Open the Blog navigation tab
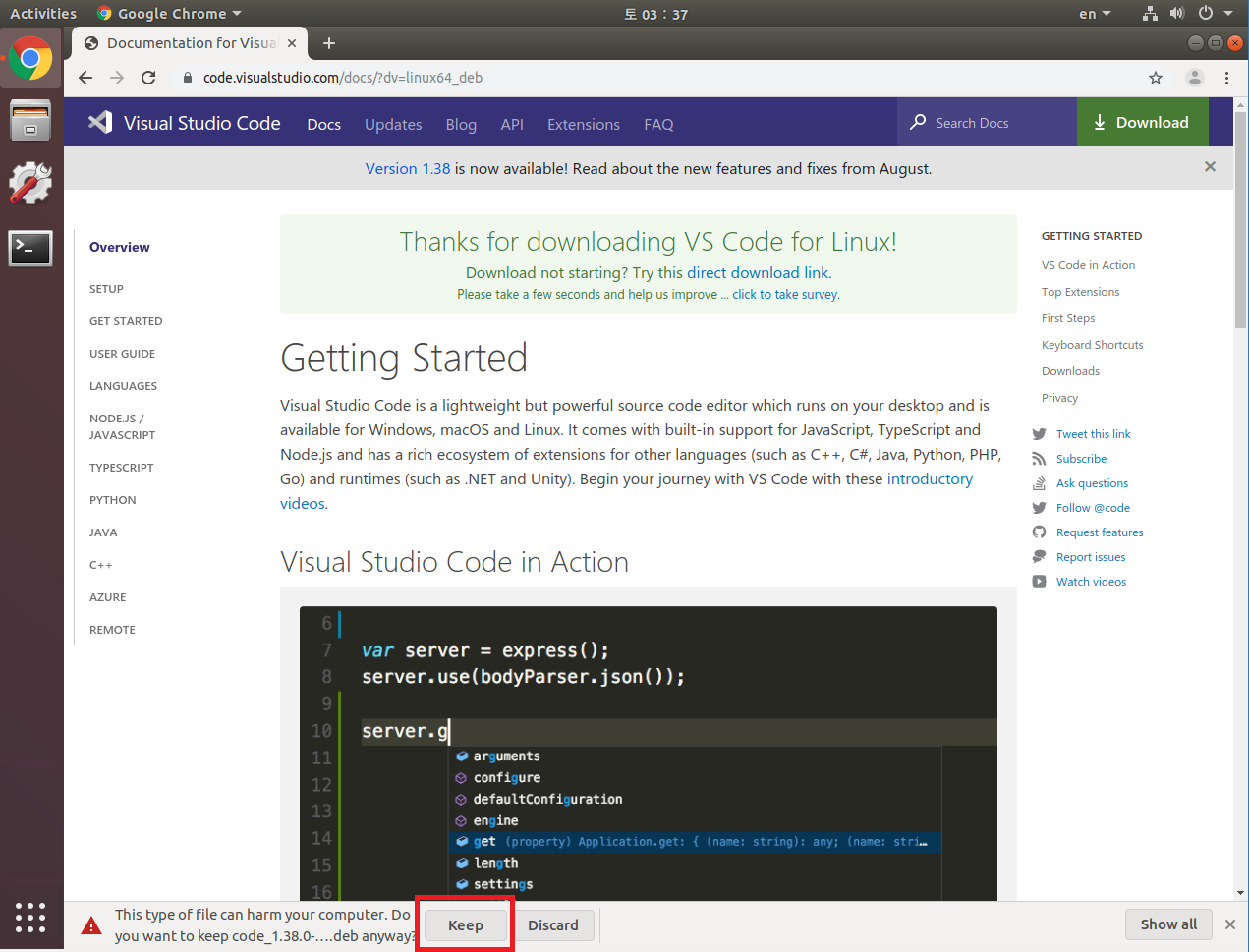 point(461,124)
